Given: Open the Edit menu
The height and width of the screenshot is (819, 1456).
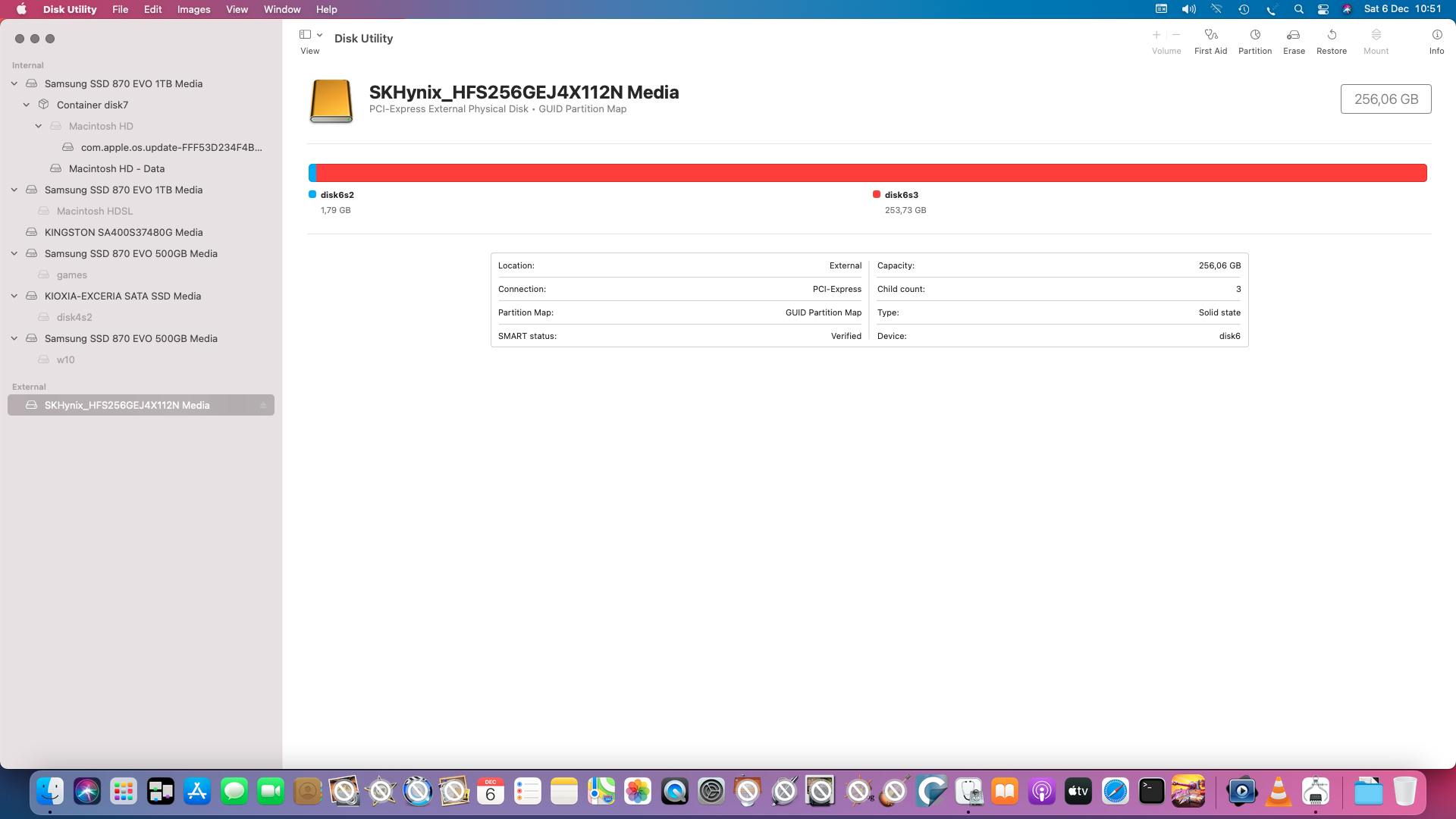Looking at the screenshot, I should (x=152, y=9).
